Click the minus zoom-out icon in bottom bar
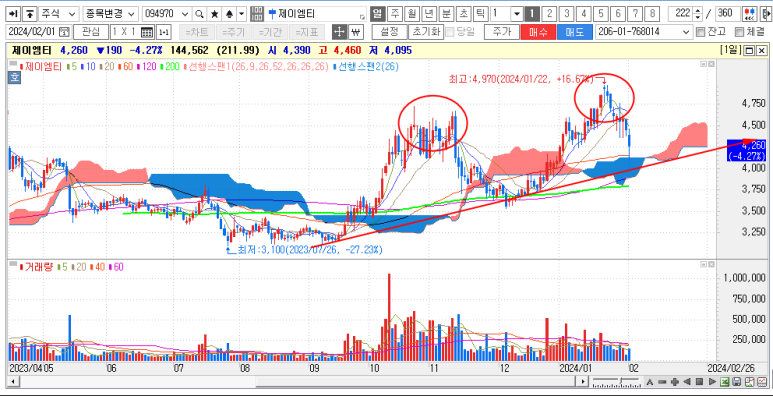The height and width of the screenshot is (396, 773). point(662,382)
